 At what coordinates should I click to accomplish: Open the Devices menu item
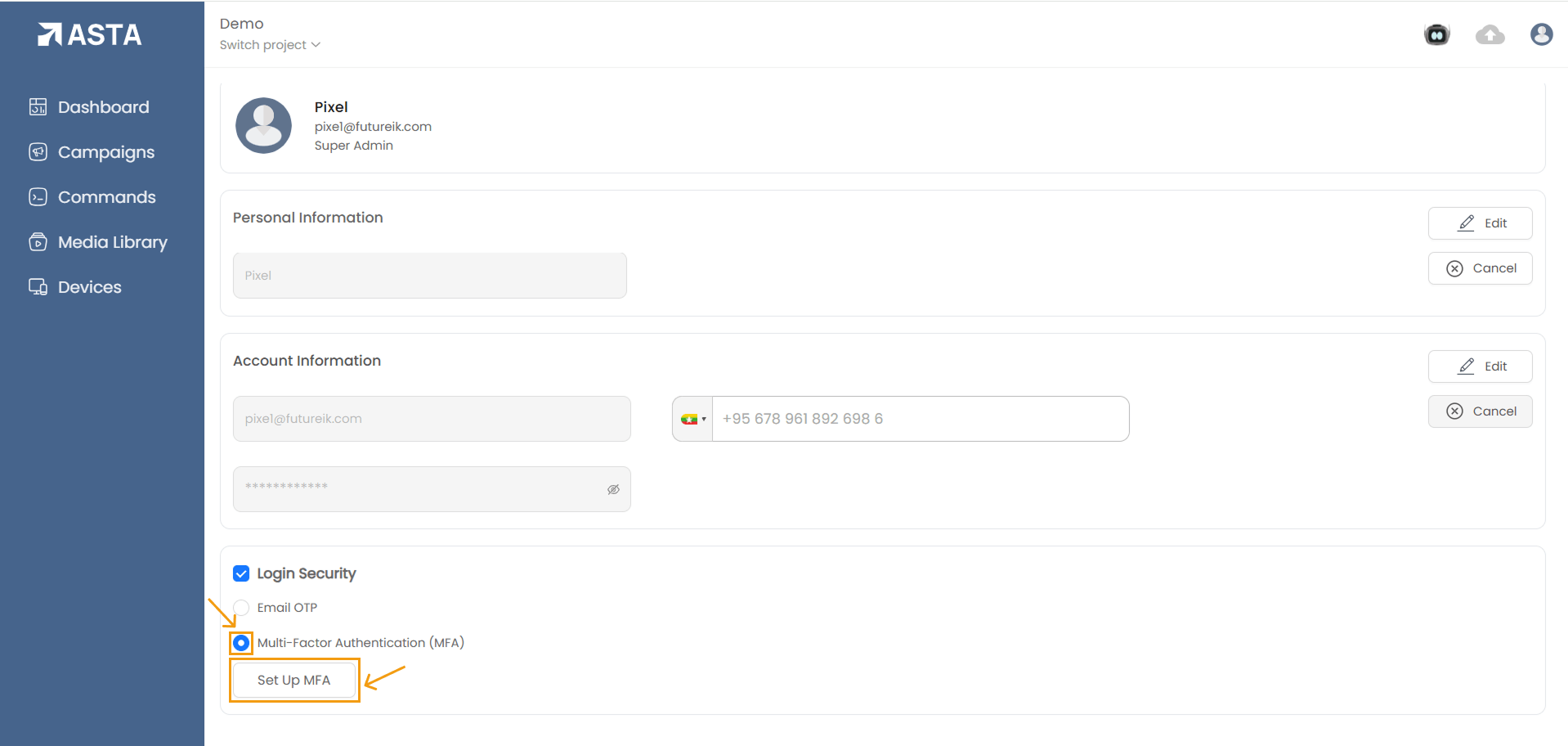[x=89, y=287]
